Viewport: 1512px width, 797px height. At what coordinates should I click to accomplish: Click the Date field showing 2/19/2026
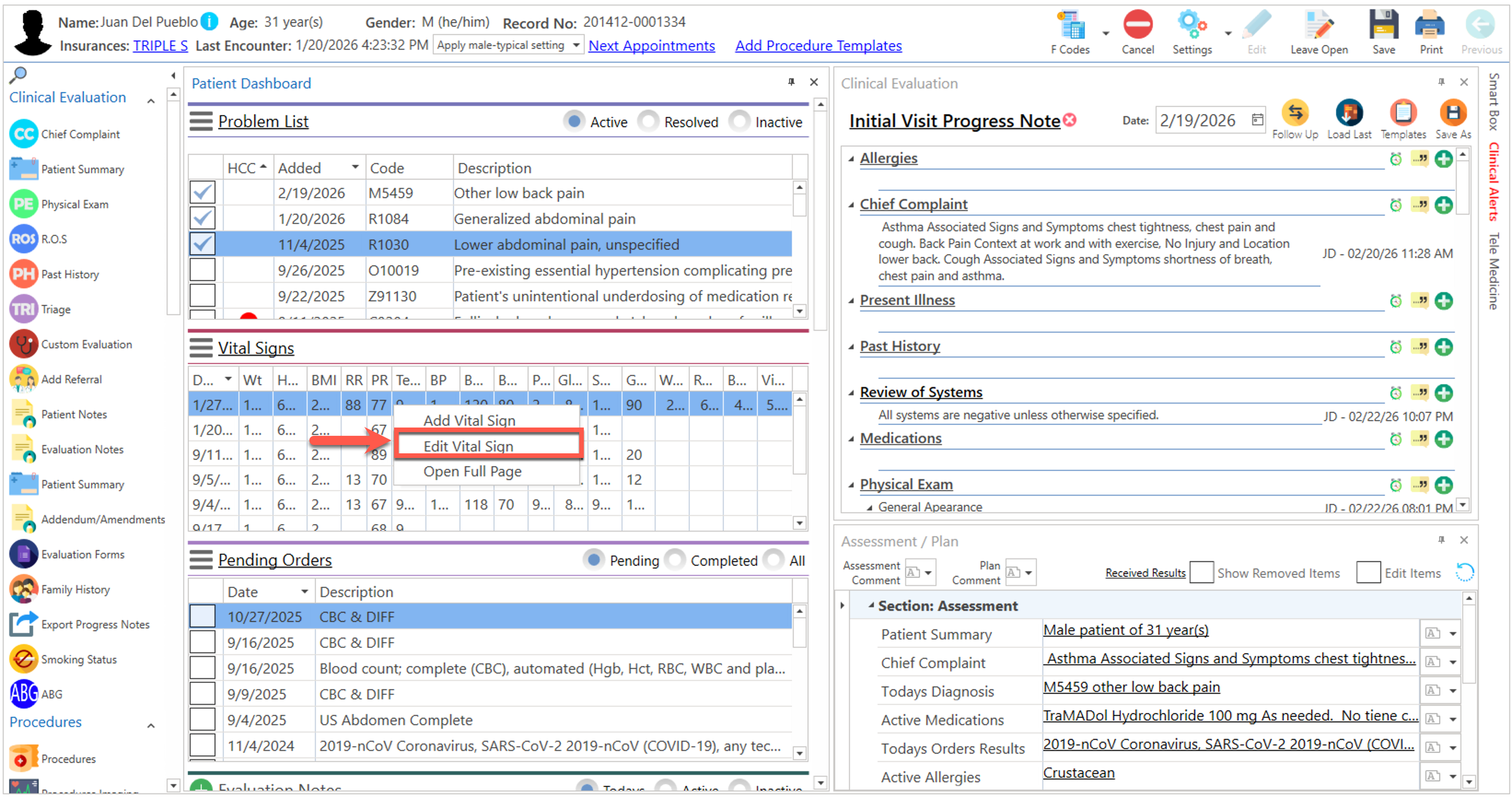pyautogui.click(x=1198, y=121)
